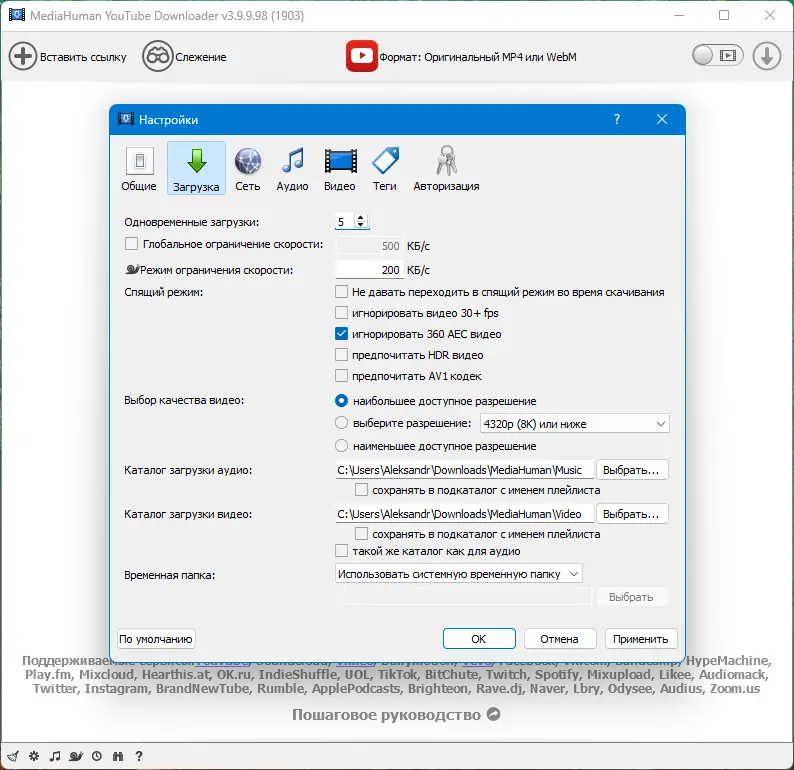Confirm settings with OK button
The height and width of the screenshot is (770, 794).
coord(479,639)
